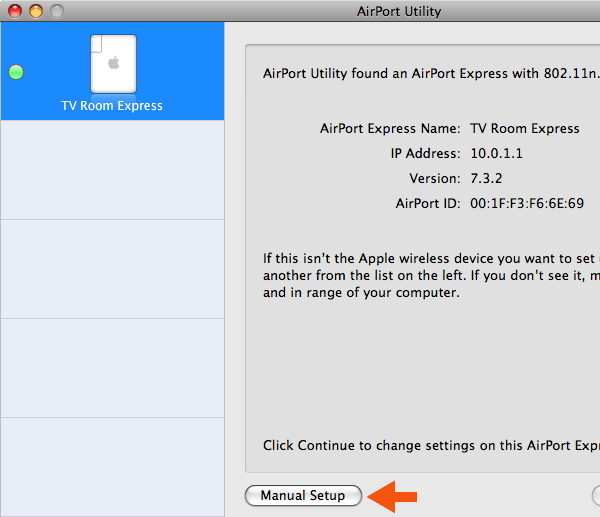Click the green status indicator light
The image size is (600, 517).
pos(16,72)
